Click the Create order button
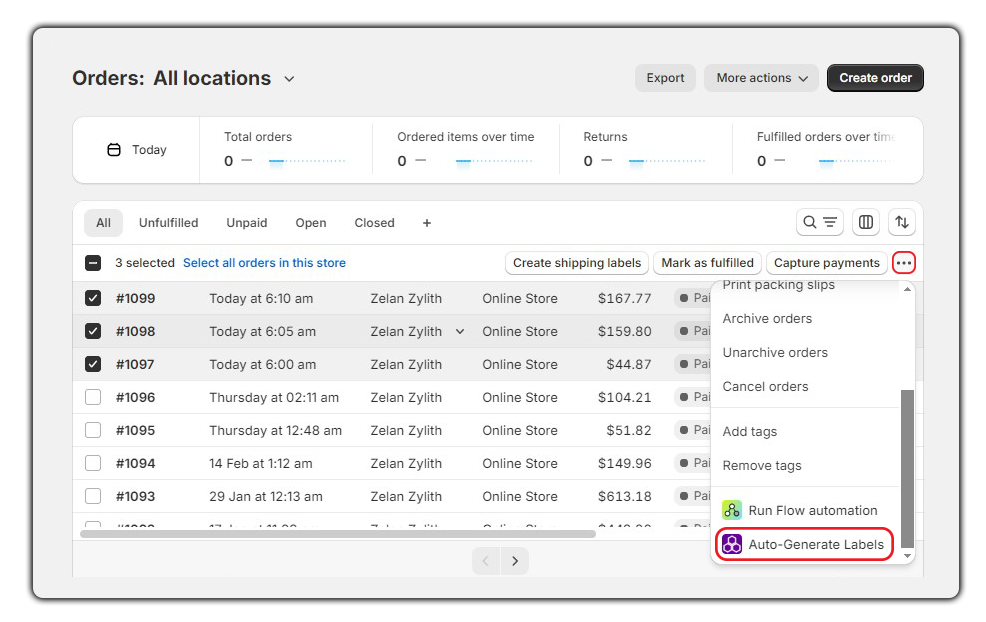This screenshot has height=622, width=986. pos(875,78)
